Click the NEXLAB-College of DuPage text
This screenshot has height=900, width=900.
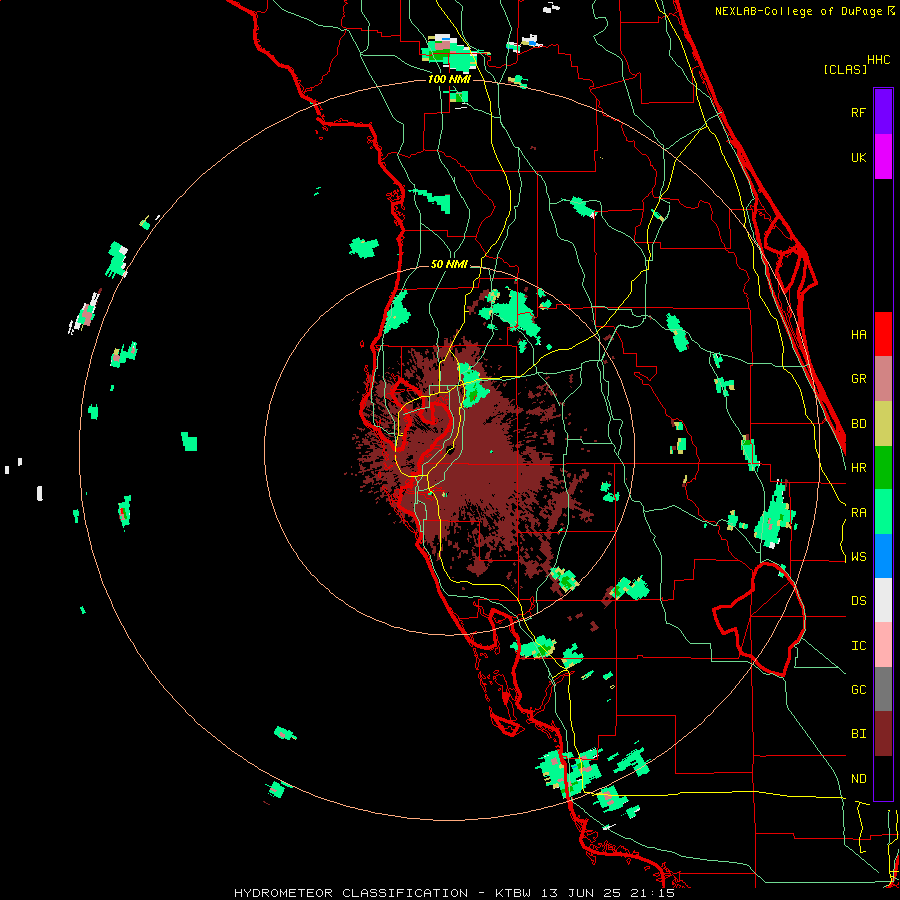coord(798,11)
